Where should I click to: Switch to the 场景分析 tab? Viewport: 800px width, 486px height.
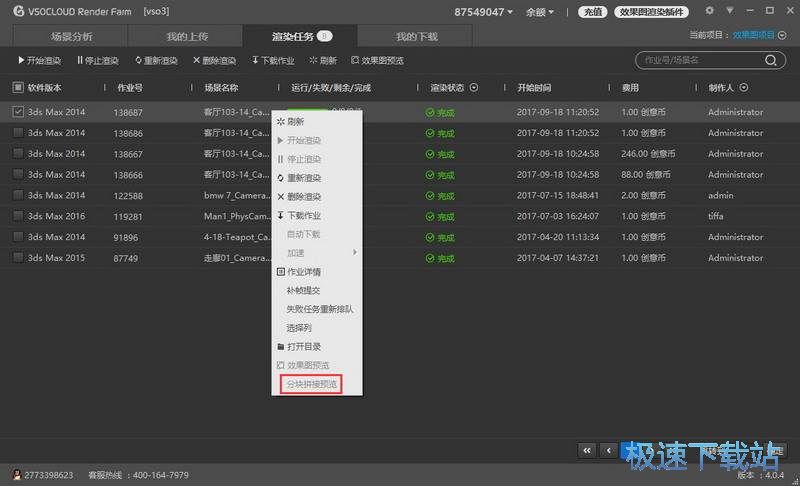tap(70, 36)
